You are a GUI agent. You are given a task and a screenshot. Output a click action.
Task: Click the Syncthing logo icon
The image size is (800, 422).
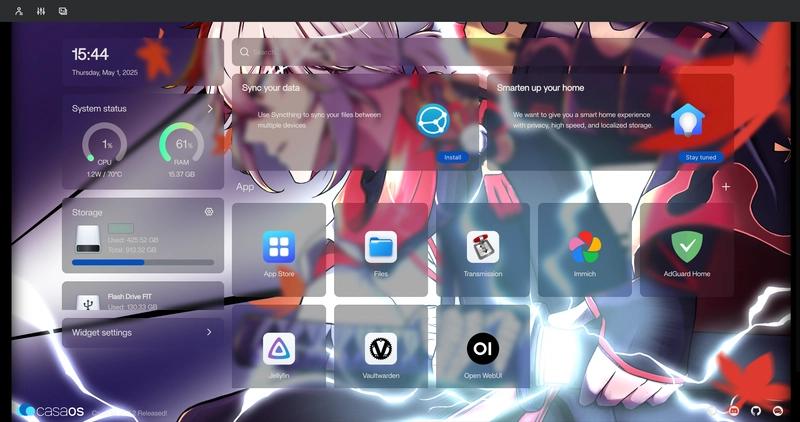[433, 120]
